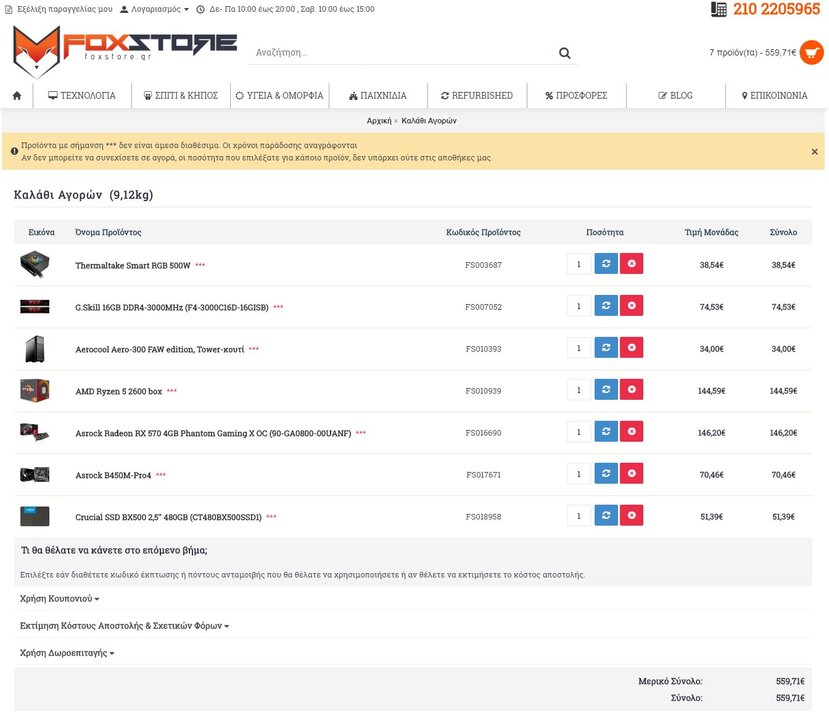Expand Χρήση Κουπονιού section
Screen dimensions: 829x720
click(59, 599)
